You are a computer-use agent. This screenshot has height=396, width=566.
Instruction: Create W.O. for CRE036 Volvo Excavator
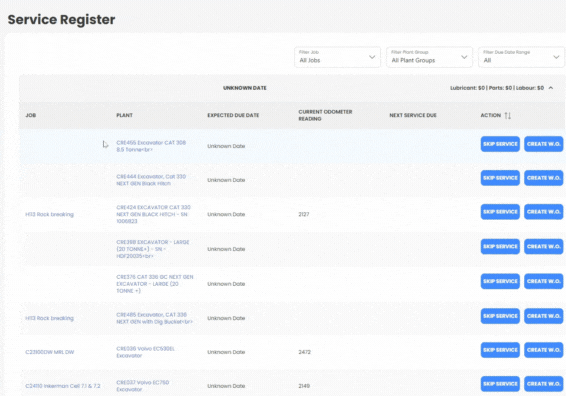(543, 350)
